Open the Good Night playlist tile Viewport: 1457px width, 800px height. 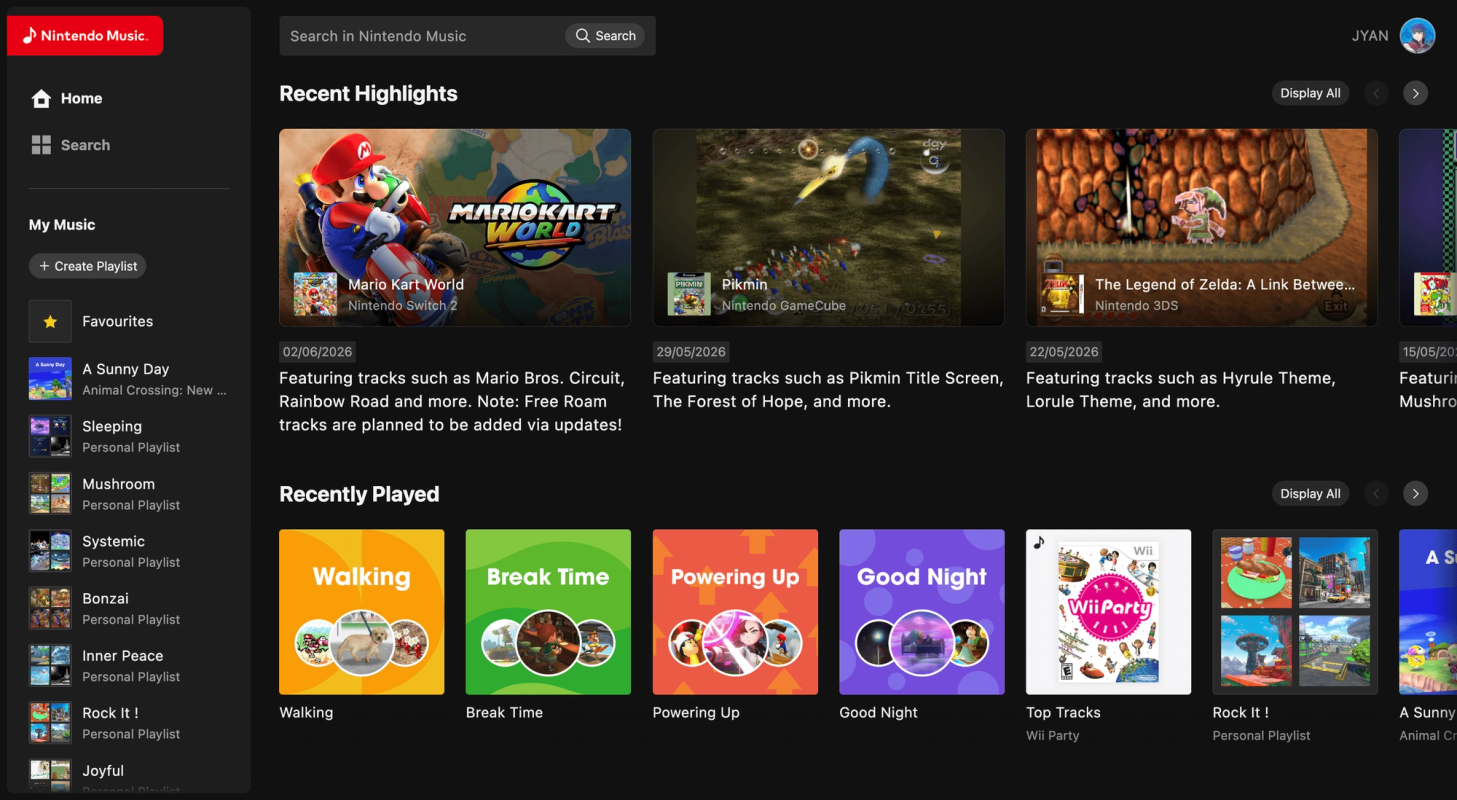(x=922, y=612)
